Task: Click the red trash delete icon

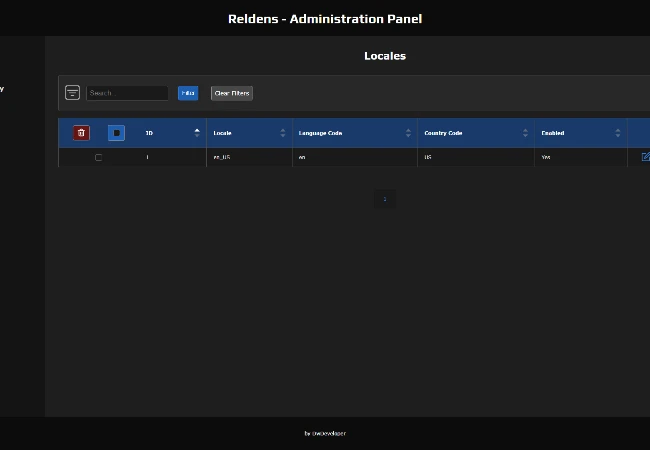Action: tap(81, 133)
